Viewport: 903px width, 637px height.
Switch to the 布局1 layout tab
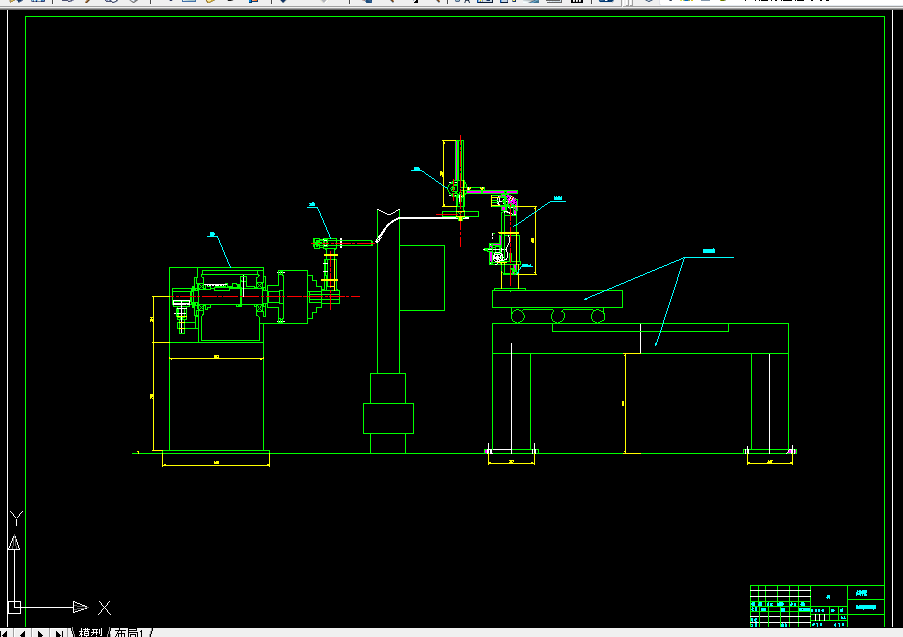[129, 633]
